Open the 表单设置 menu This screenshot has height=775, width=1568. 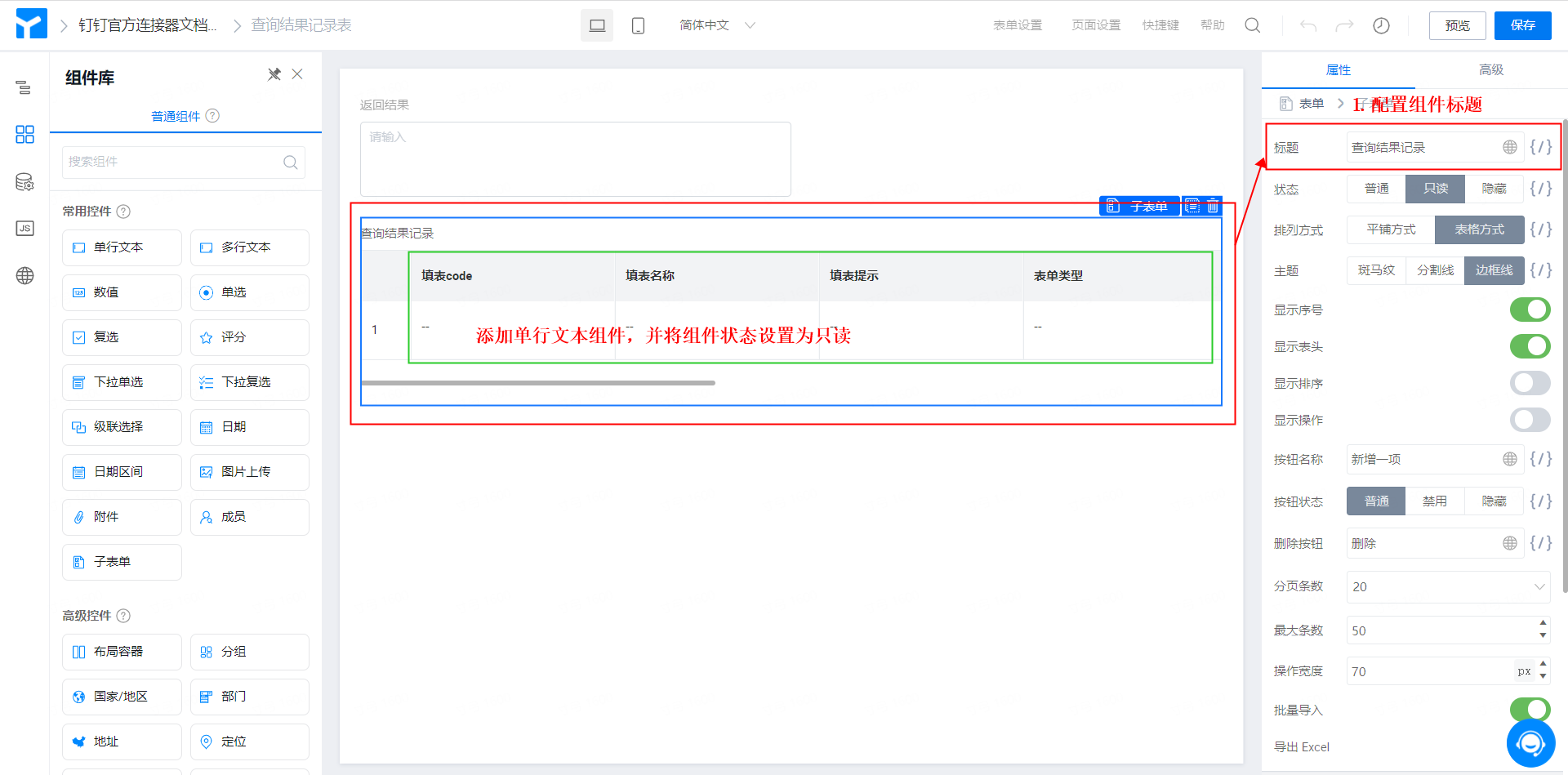pos(1018,25)
